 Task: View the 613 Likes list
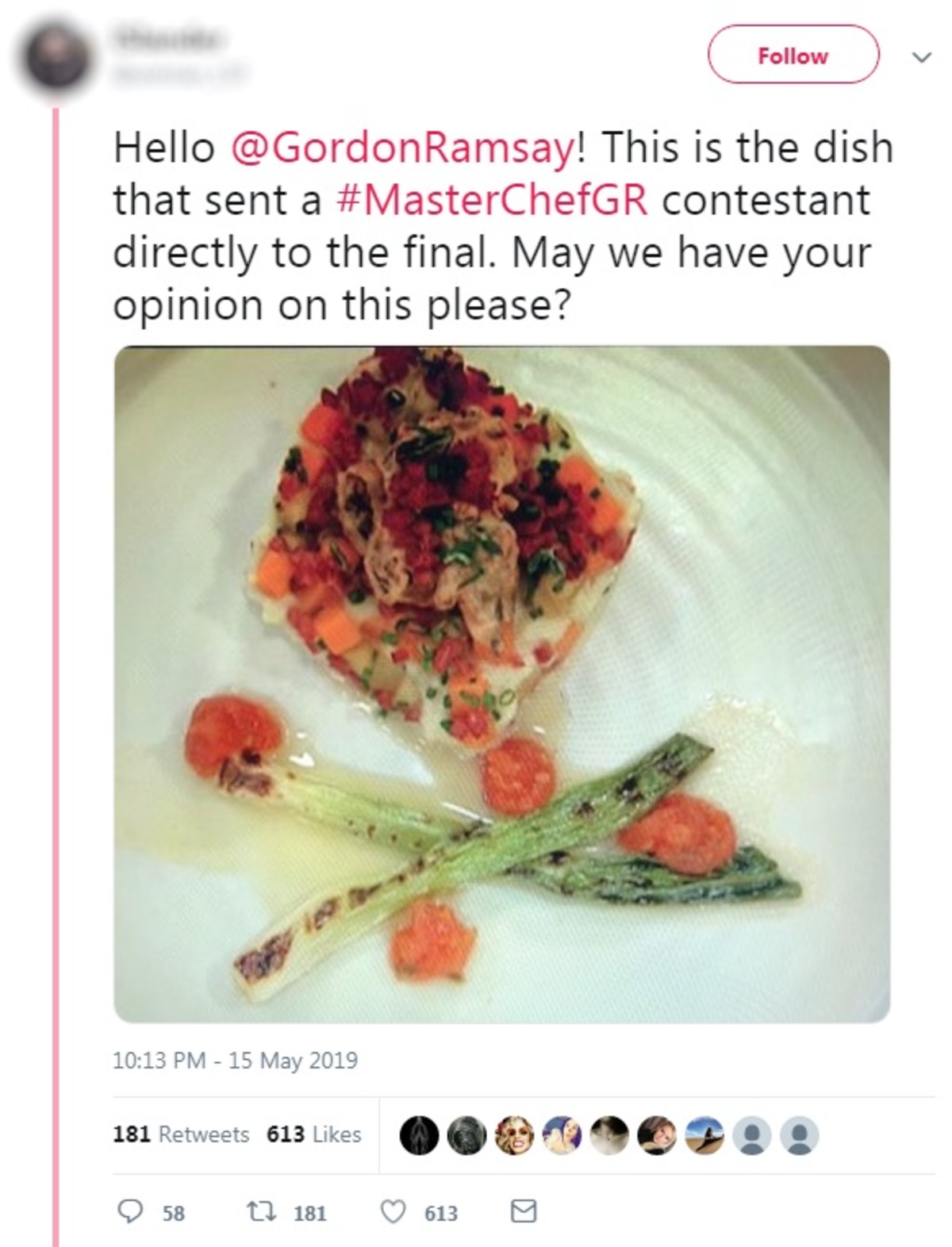coord(314,1134)
